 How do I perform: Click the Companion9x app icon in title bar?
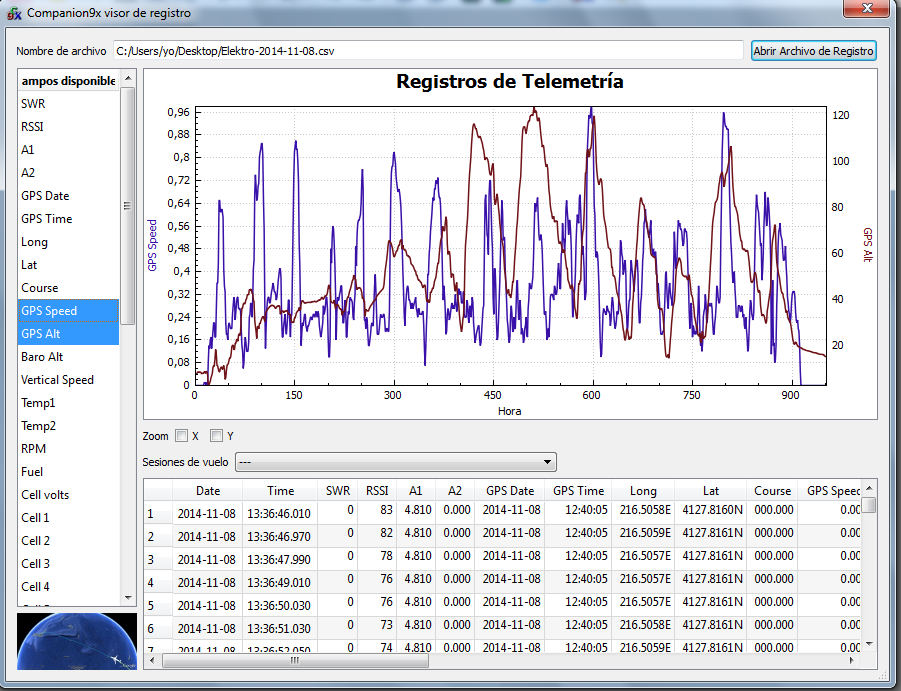[14, 13]
